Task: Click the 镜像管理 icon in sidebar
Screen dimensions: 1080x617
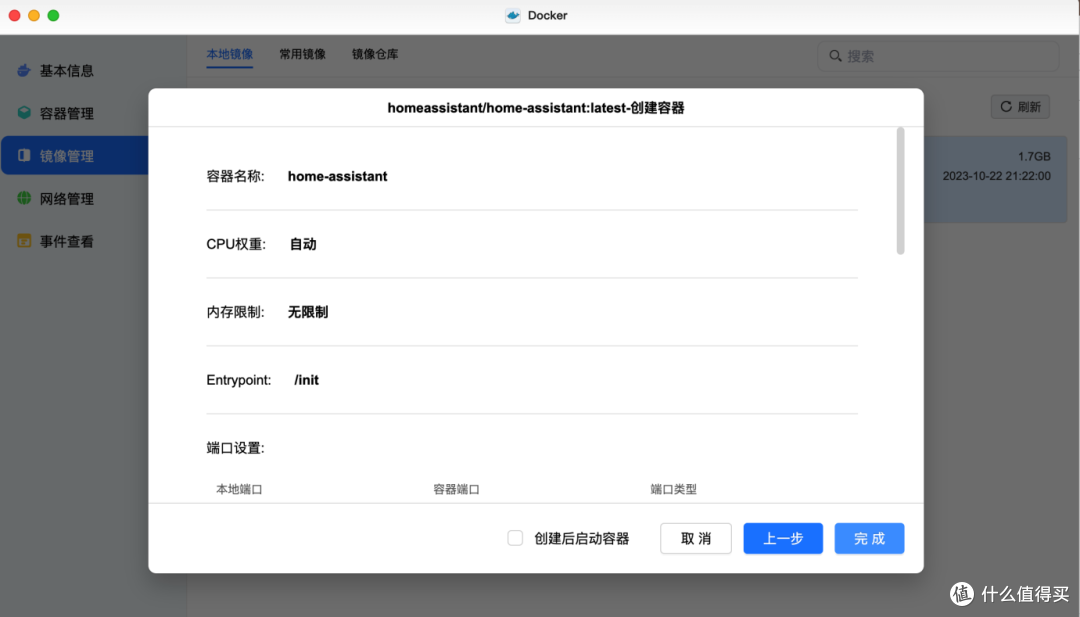Action: coord(24,156)
